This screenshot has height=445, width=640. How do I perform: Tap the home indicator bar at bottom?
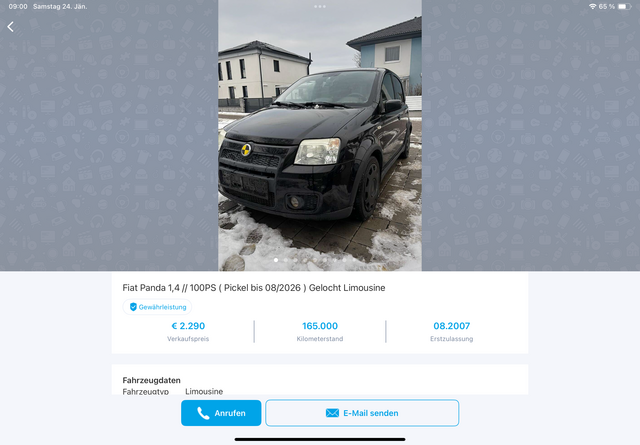point(320,440)
